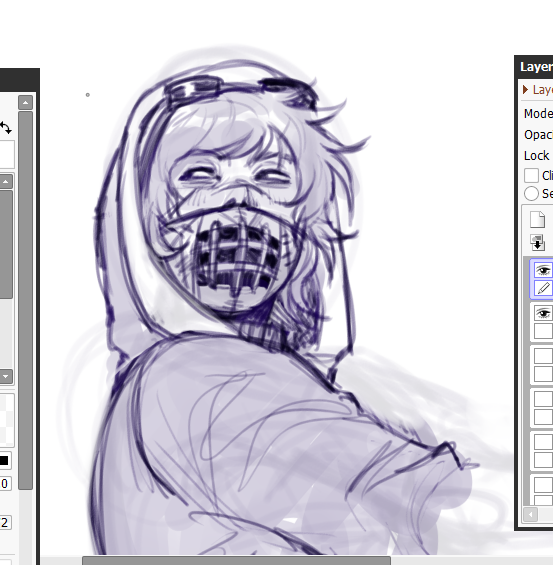Click outer left panel scroll up arrow
Viewport: 553px width, 565px height.
26,103
